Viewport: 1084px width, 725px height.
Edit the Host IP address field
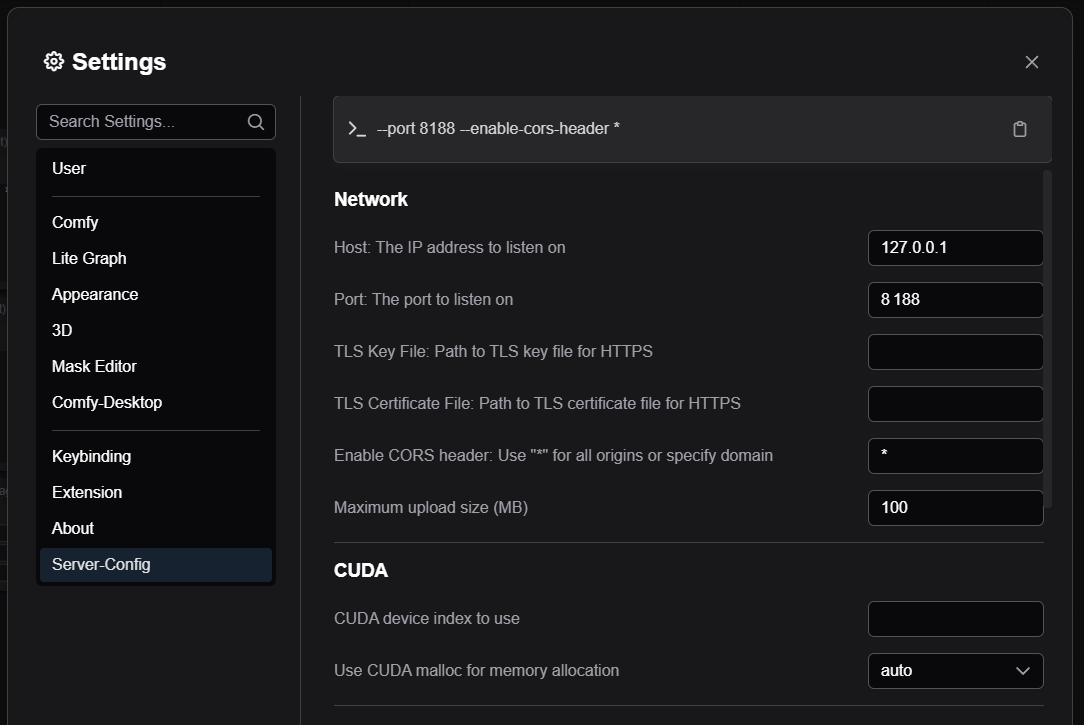(954, 248)
